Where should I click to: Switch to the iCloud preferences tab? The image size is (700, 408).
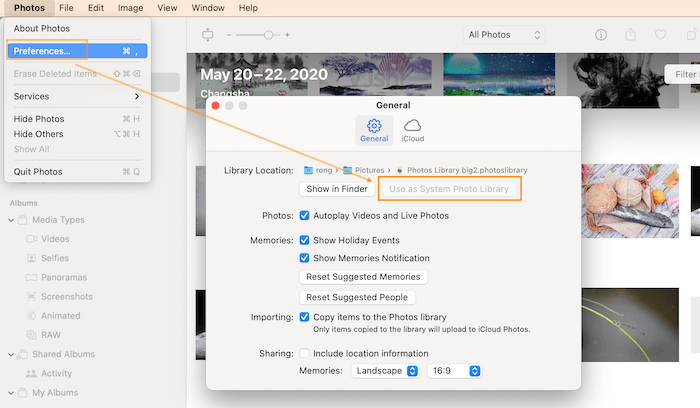412,131
